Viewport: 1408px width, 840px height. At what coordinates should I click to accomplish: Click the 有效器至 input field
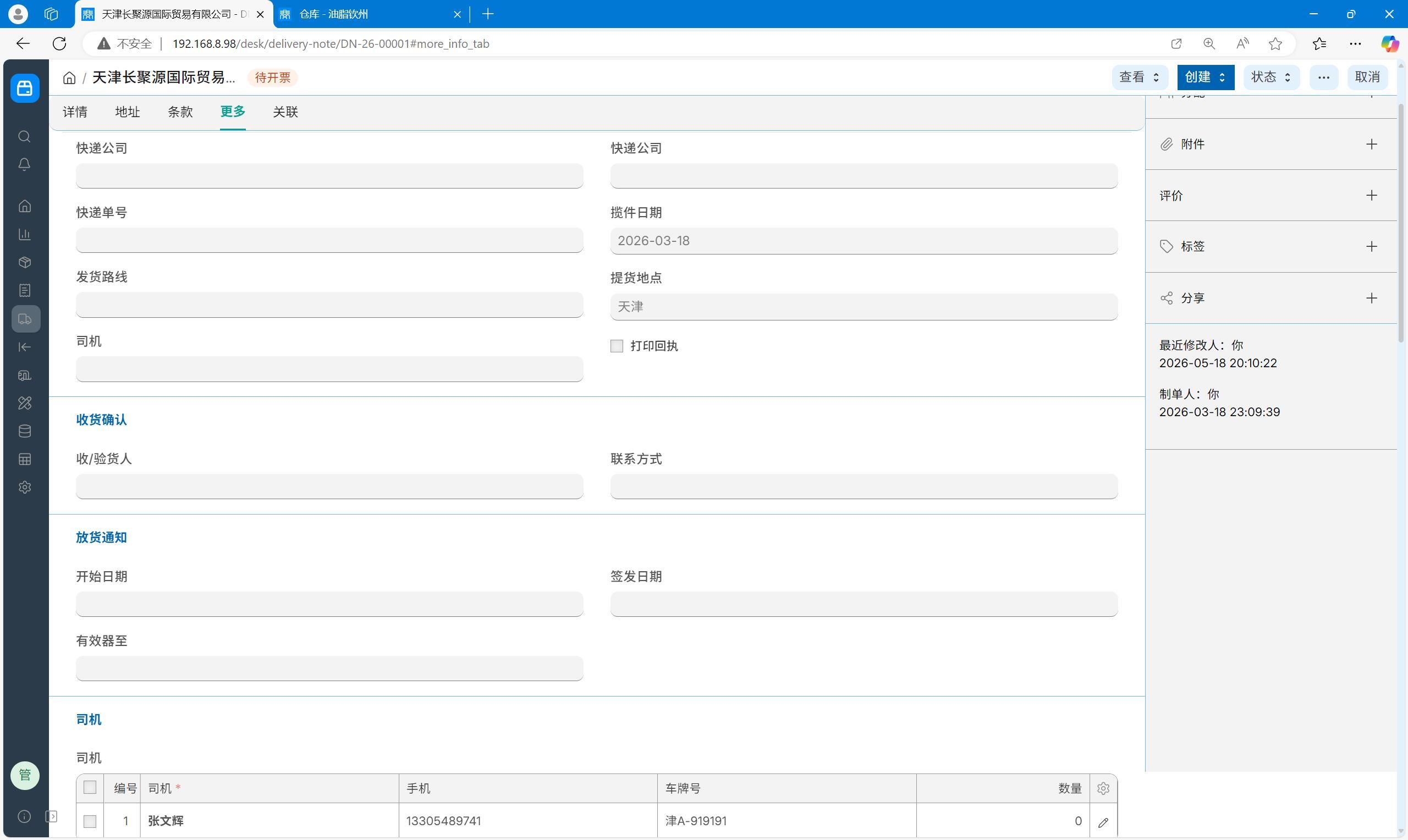pyautogui.click(x=329, y=668)
